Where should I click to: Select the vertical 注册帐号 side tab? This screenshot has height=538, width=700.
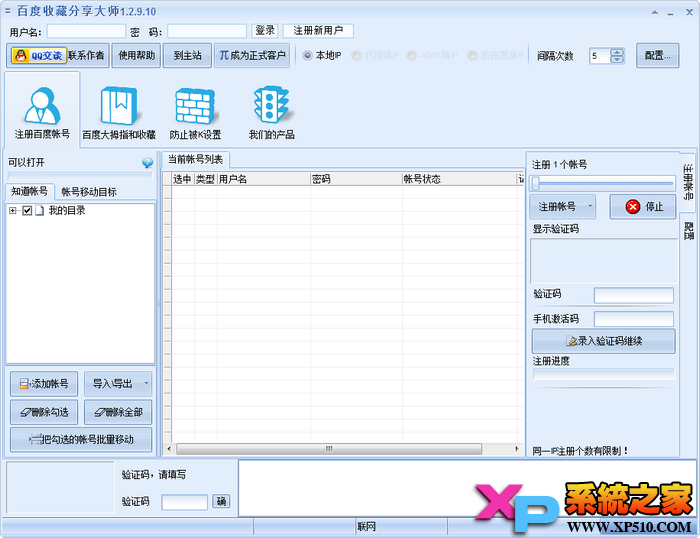pyautogui.click(x=688, y=182)
